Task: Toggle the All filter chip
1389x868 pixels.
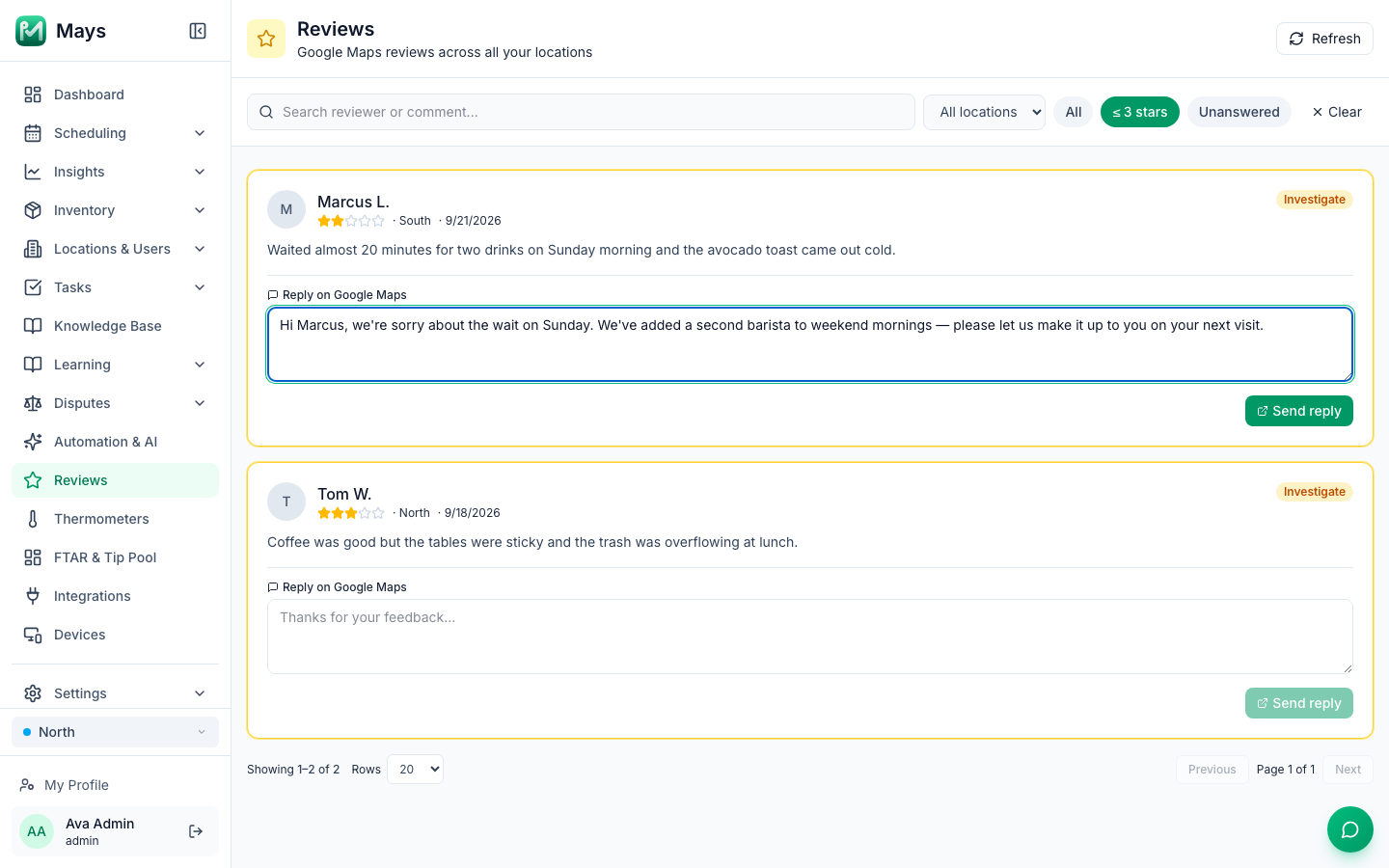Action: pyautogui.click(x=1074, y=112)
